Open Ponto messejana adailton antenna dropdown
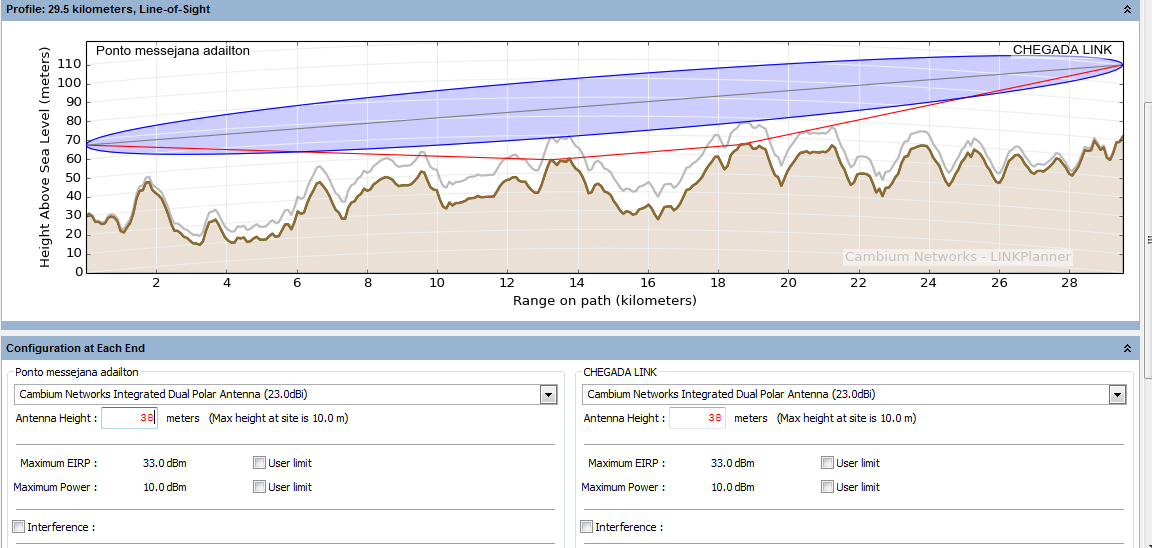This screenshot has height=548, width=1152. pos(547,394)
